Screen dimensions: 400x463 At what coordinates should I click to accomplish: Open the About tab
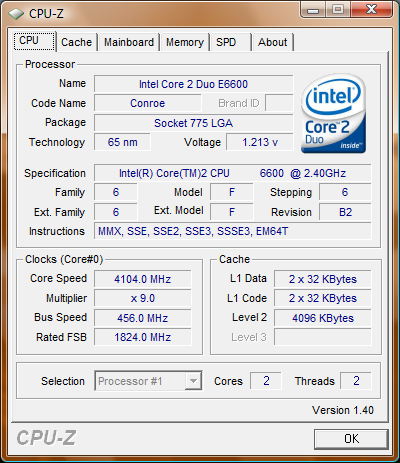point(273,42)
